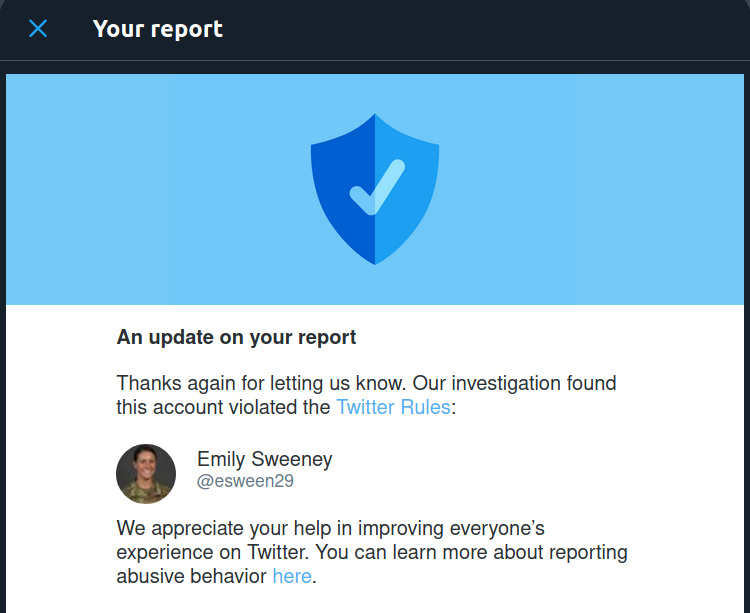Open the Twitter Rules link

393,407
